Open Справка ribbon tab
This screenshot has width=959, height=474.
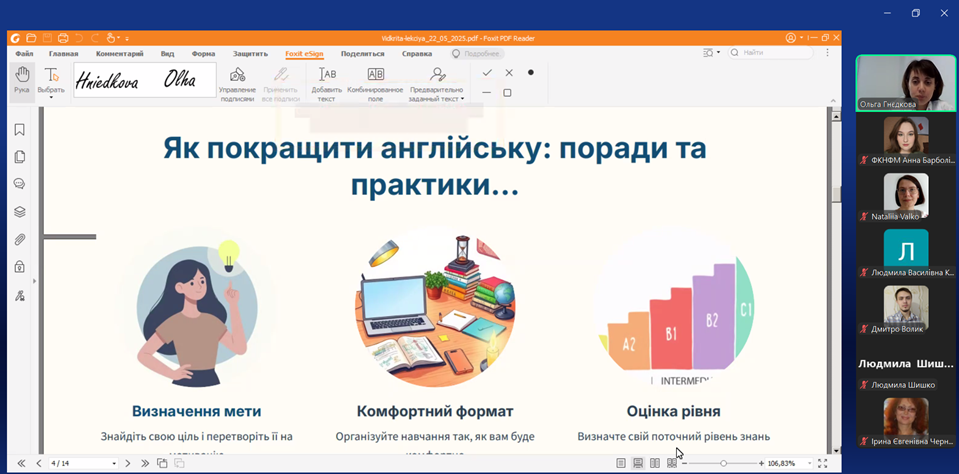pyautogui.click(x=417, y=54)
